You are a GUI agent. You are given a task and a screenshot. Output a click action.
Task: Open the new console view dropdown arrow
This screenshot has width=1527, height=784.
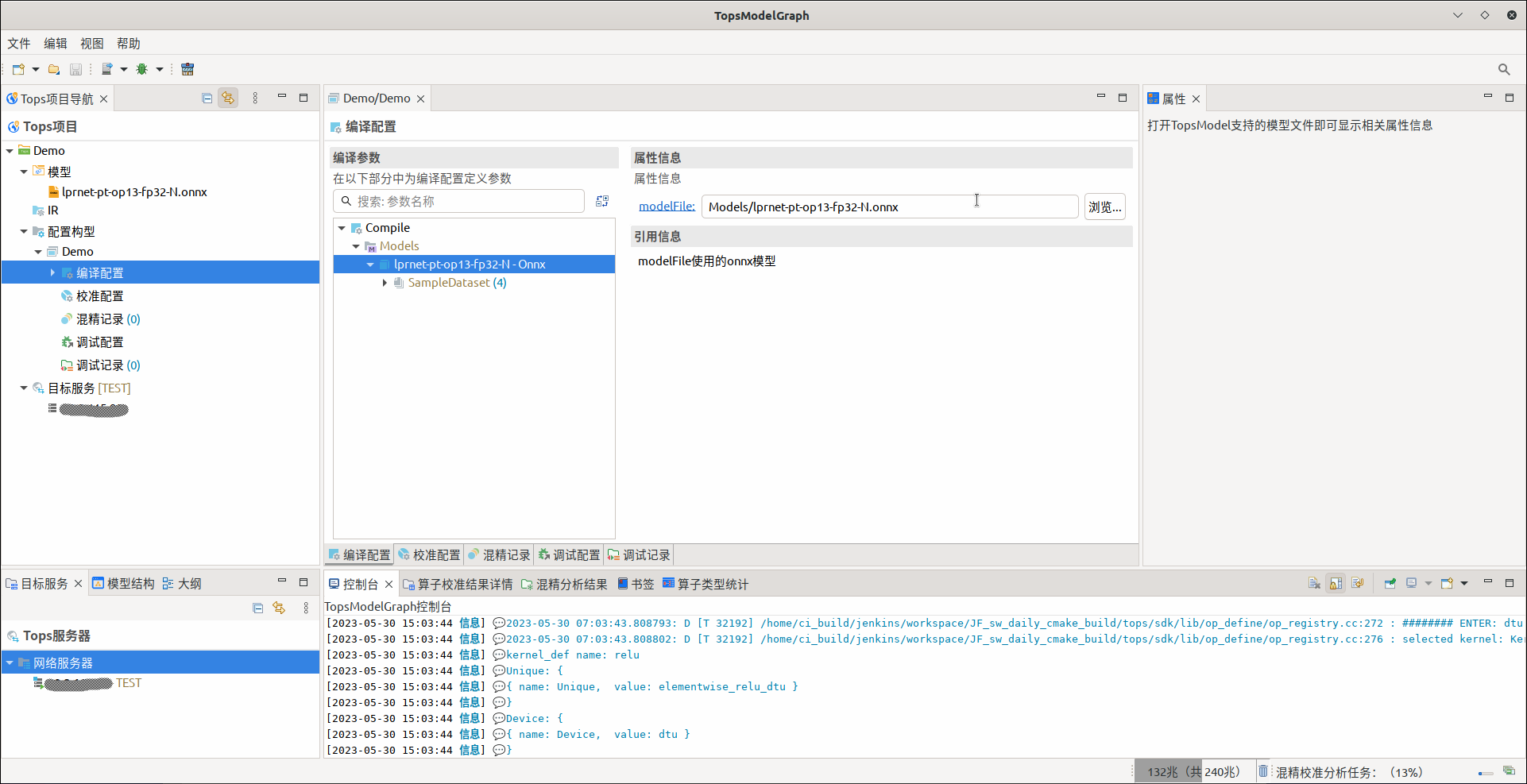point(1464,583)
